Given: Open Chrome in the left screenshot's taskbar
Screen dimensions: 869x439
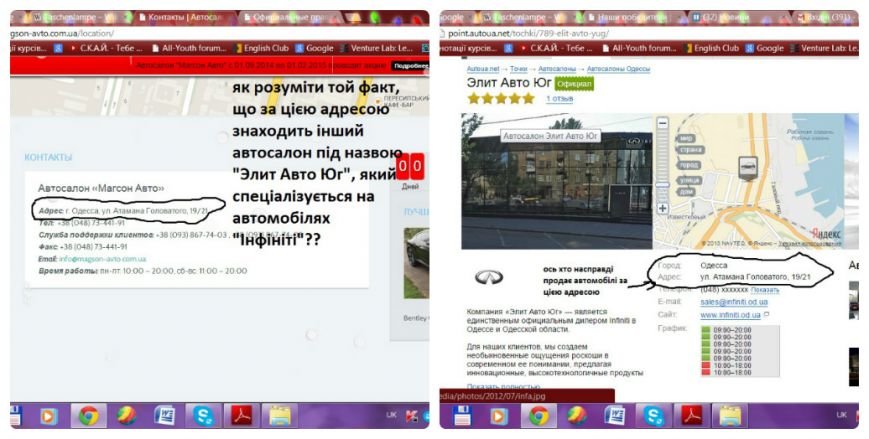Looking at the screenshot, I should [89, 415].
